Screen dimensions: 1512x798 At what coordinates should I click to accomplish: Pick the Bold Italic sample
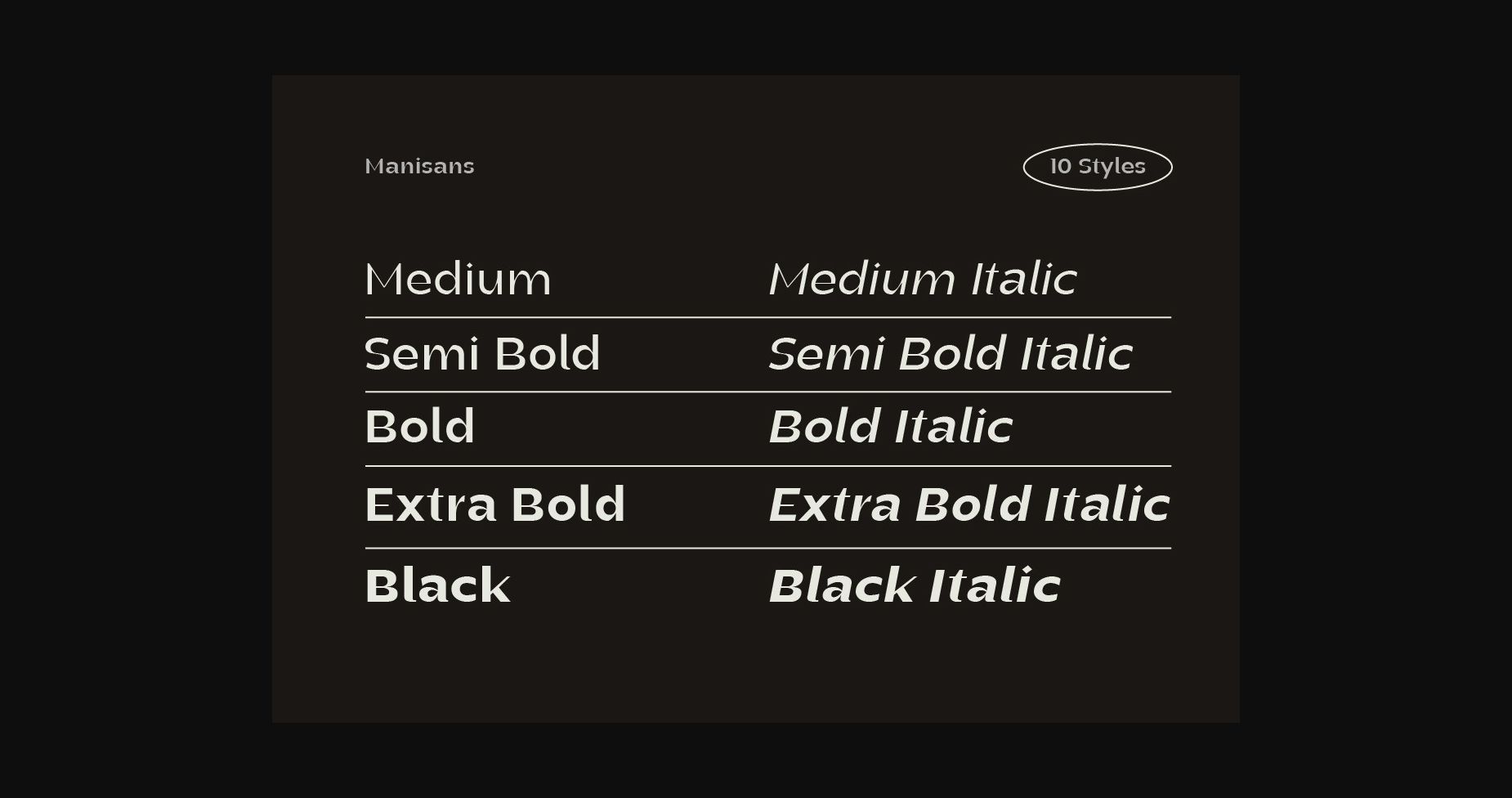891,426
